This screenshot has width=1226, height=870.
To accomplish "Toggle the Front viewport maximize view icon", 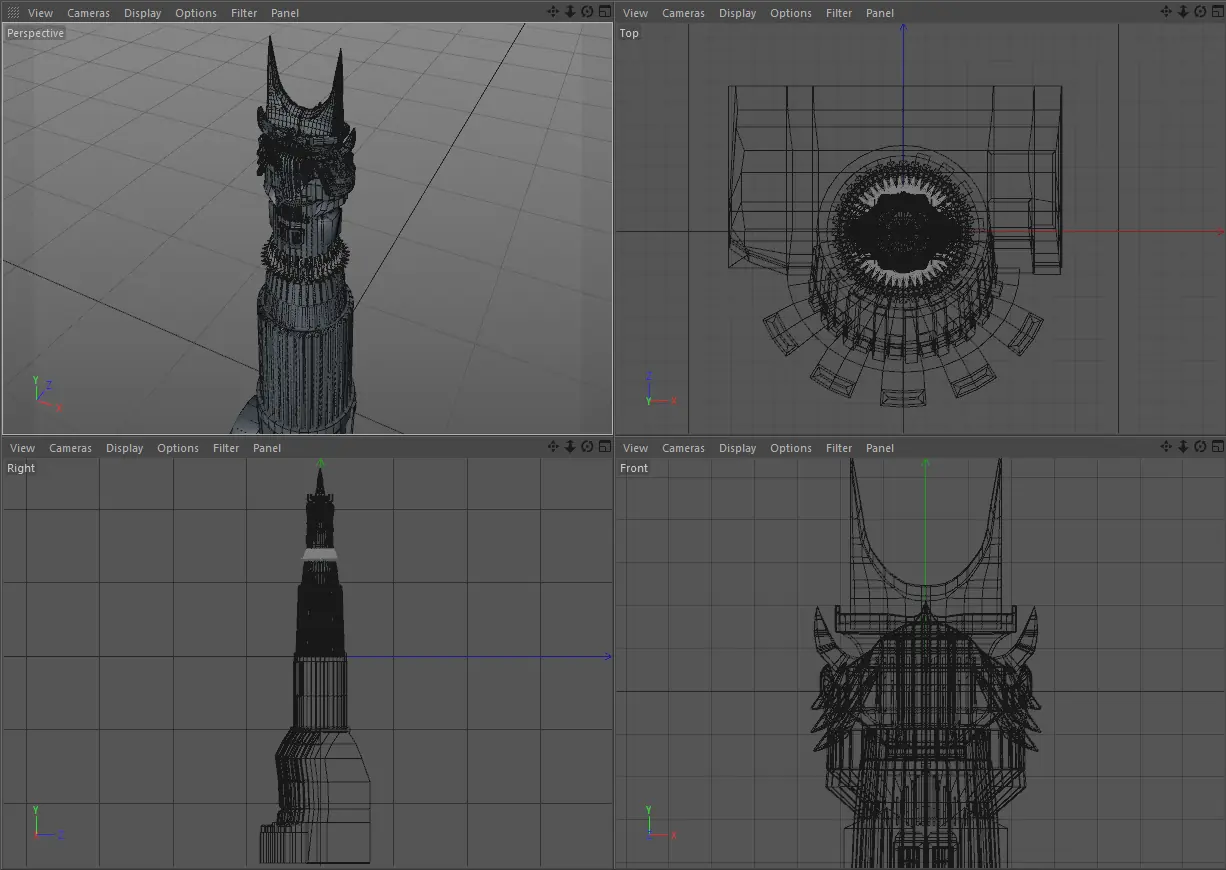I will [x=1217, y=447].
